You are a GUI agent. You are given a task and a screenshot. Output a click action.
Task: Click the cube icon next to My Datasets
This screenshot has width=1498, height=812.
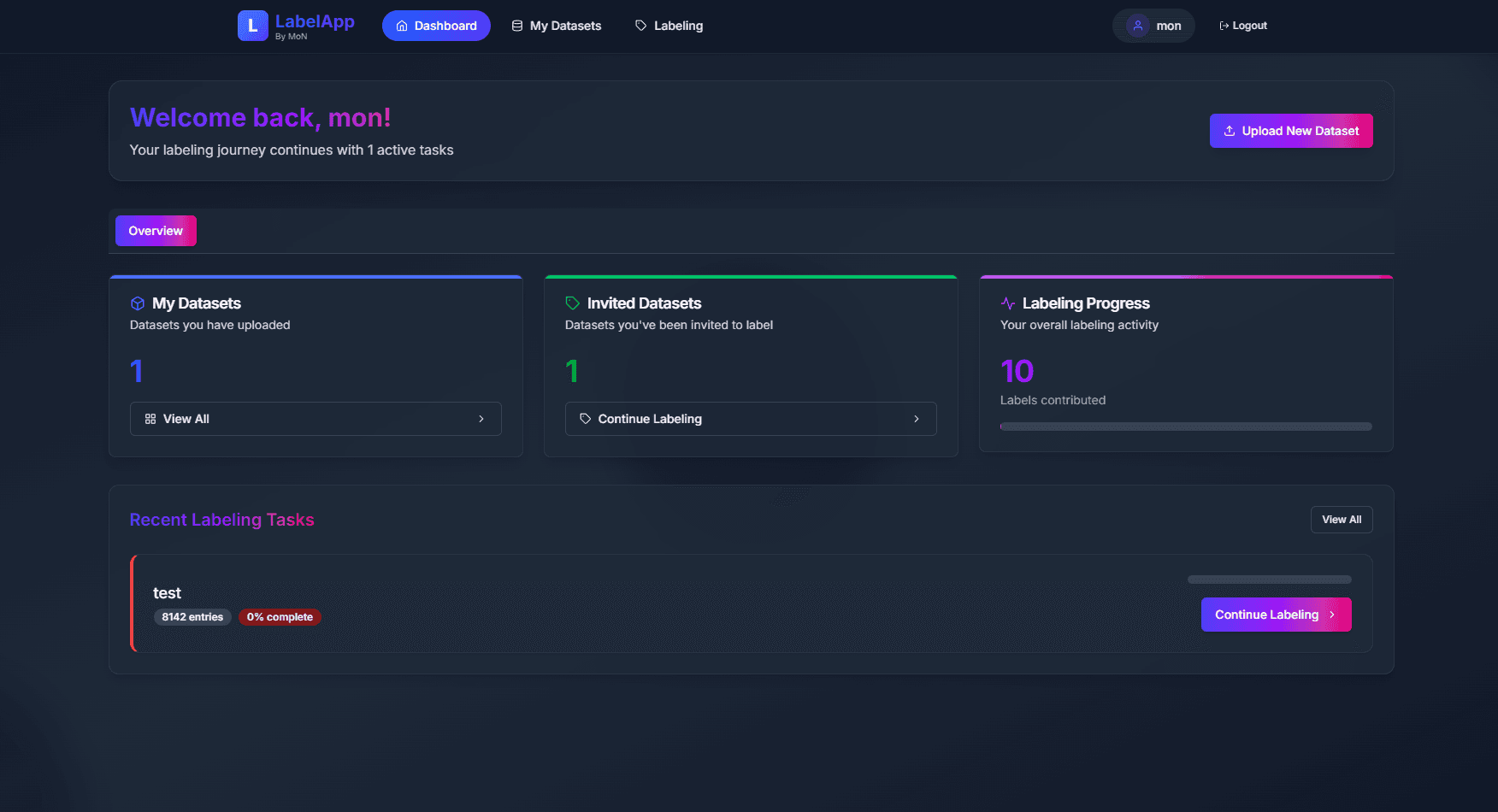pyautogui.click(x=138, y=303)
